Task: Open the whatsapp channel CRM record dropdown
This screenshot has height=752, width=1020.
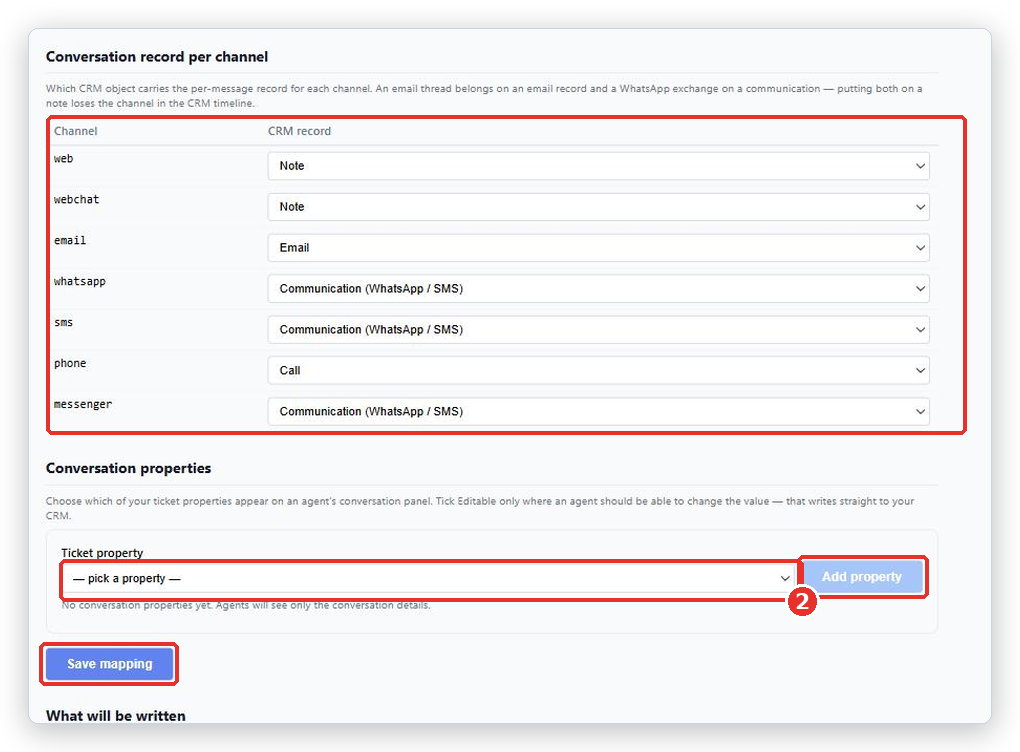Action: point(598,289)
